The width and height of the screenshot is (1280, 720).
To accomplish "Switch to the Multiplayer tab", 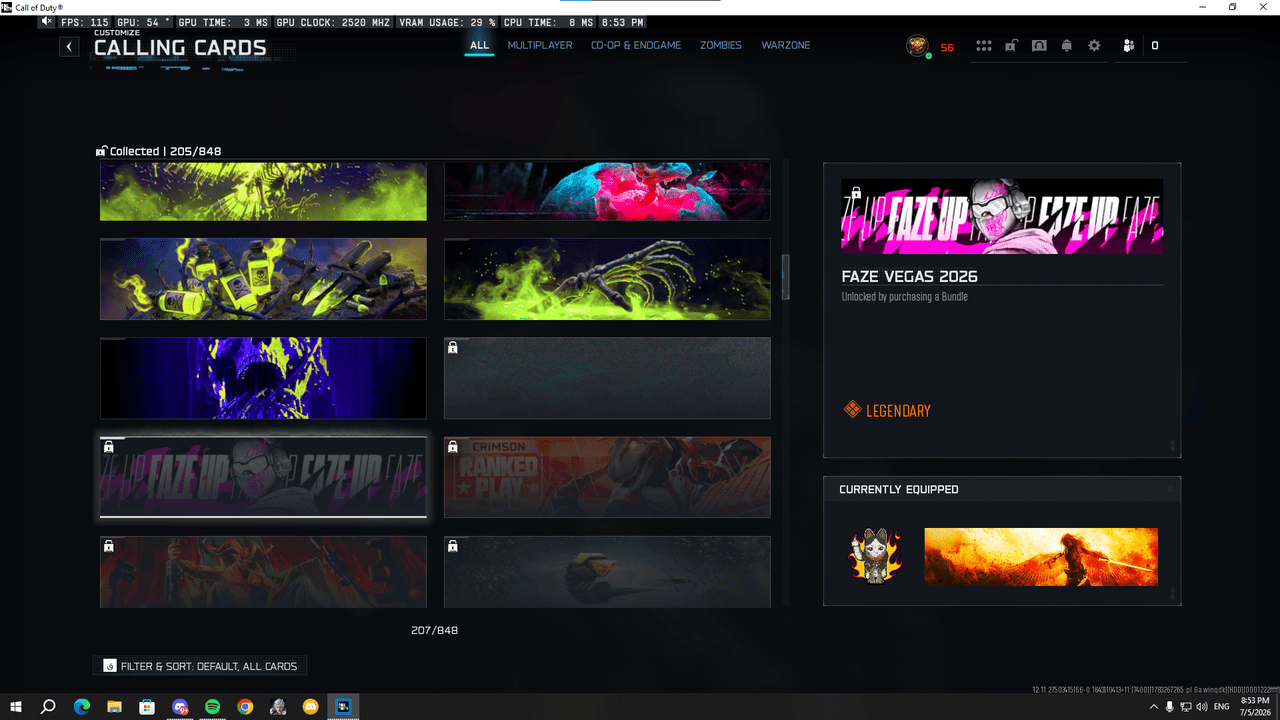I will pyautogui.click(x=540, y=45).
